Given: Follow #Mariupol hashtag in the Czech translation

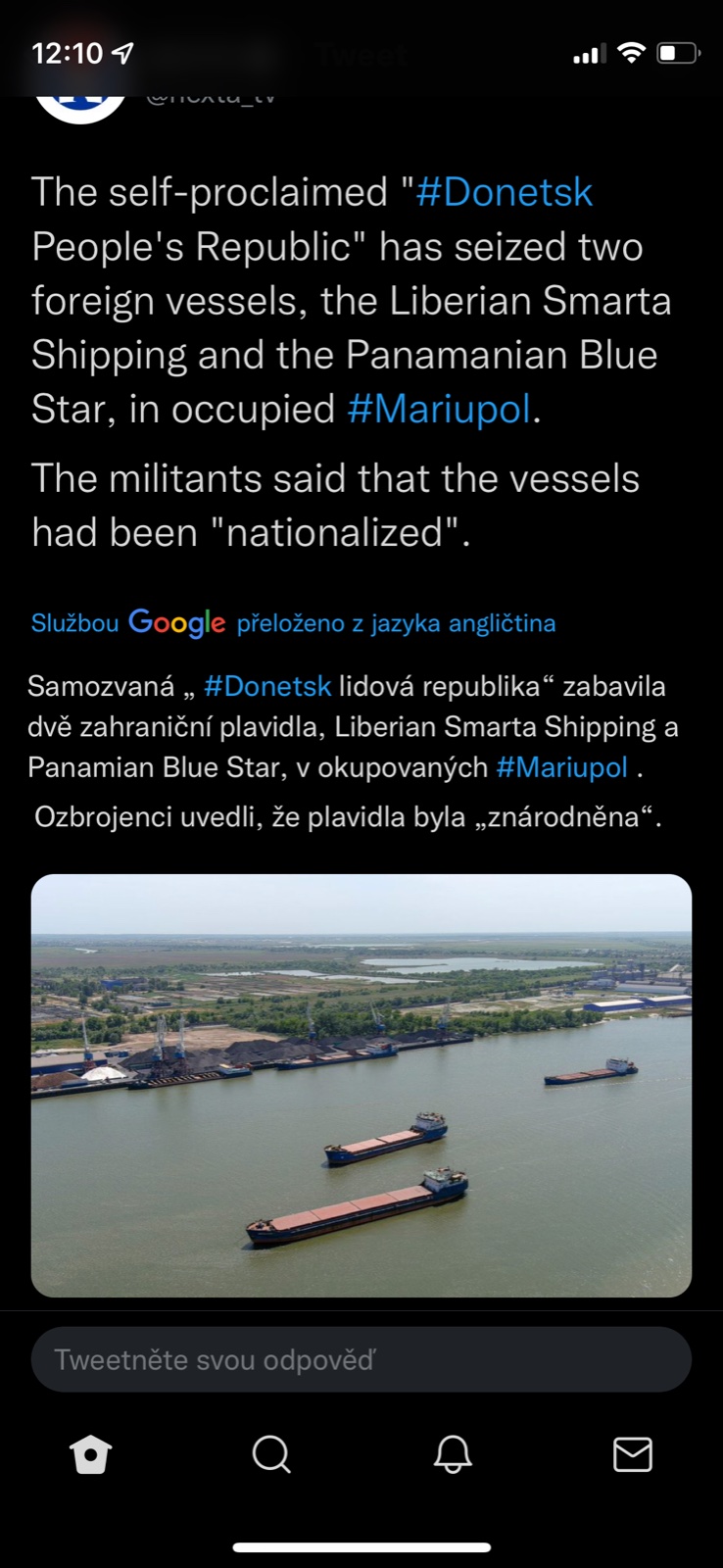Looking at the screenshot, I should tap(561, 766).
